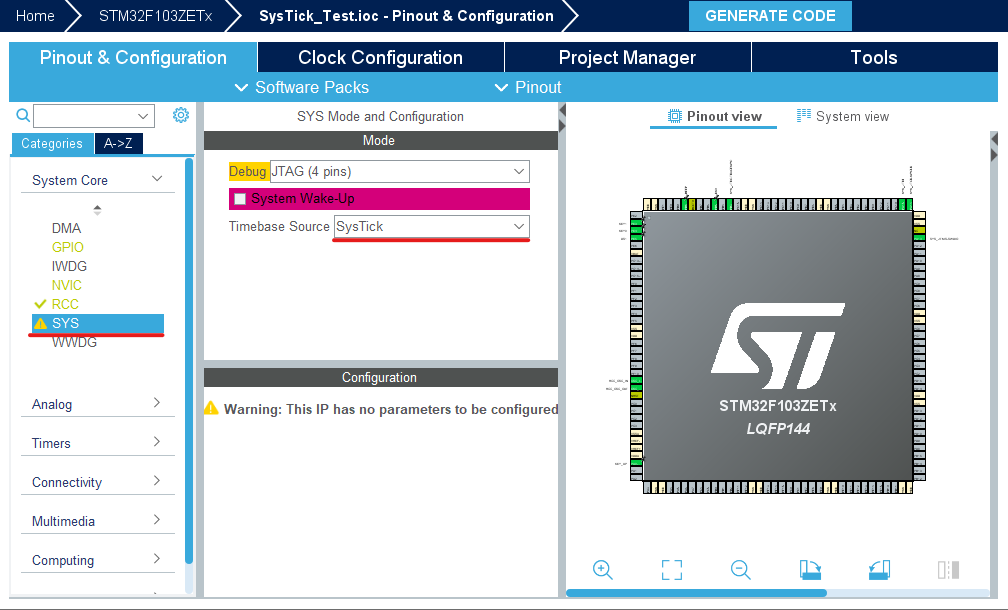The image size is (1008, 610).
Task: Zoom in on the pinout view
Action: click(x=603, y=569)
